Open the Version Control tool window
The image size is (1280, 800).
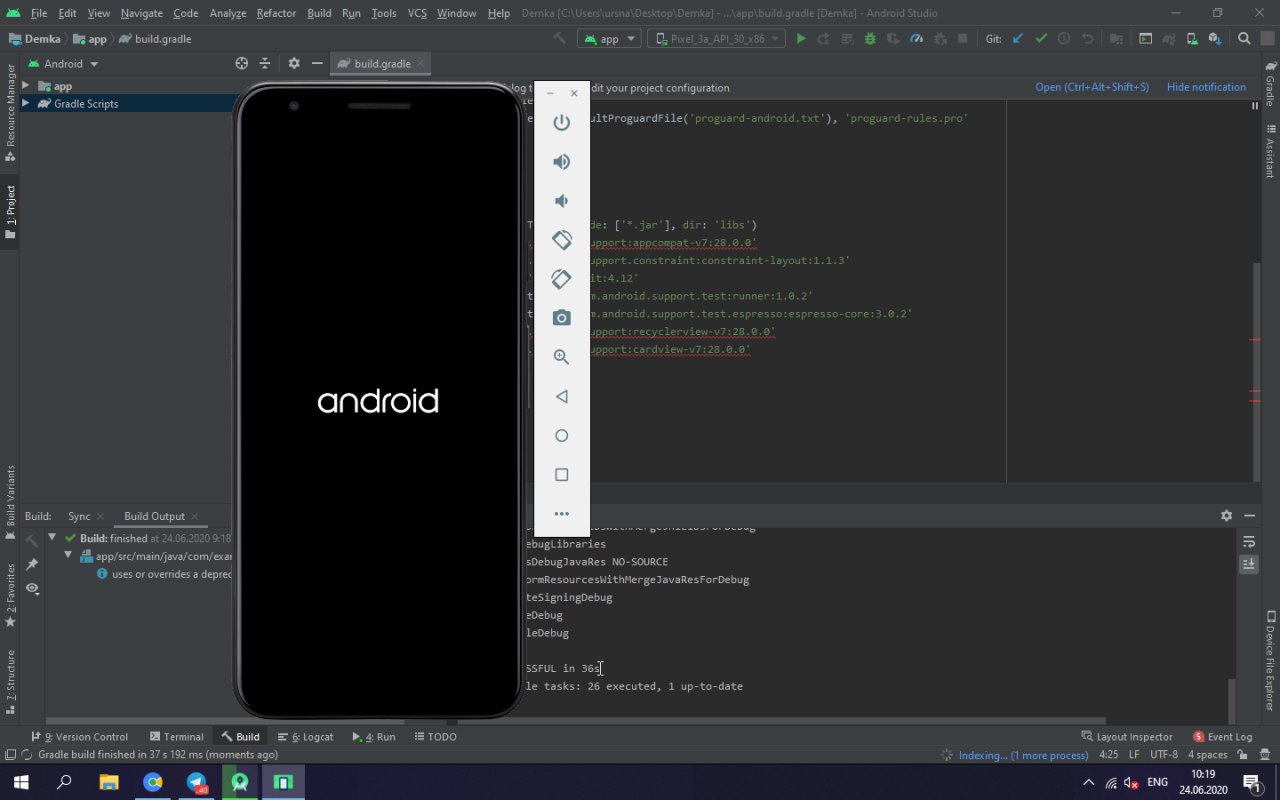(79, 737)
